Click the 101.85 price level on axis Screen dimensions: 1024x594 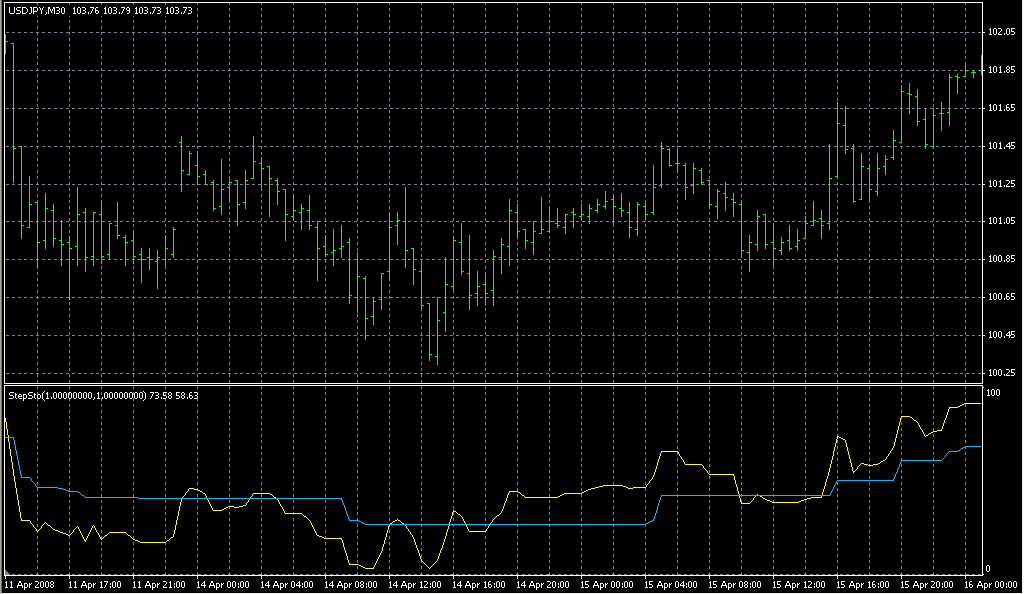[x=1001, y=70]
